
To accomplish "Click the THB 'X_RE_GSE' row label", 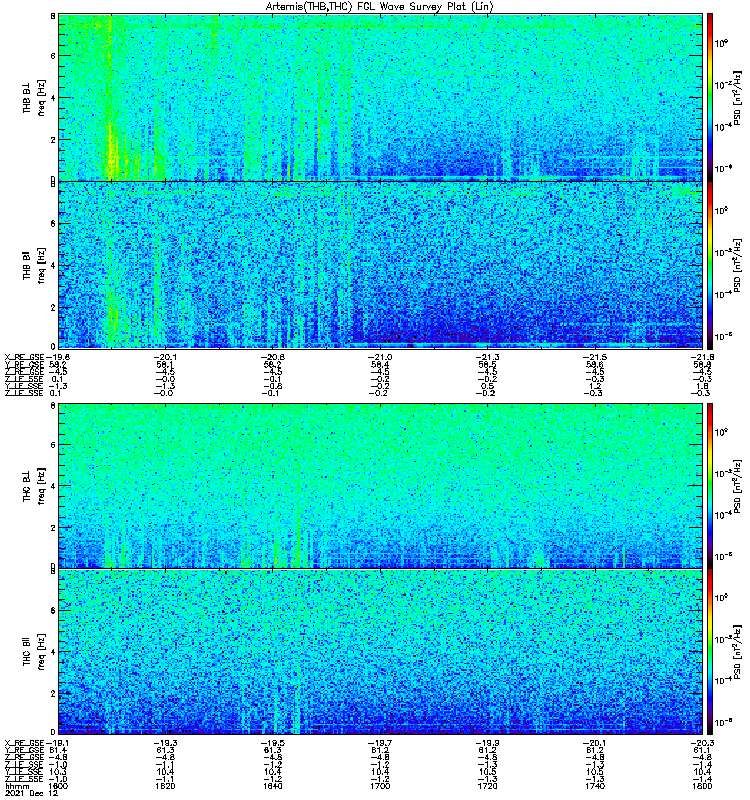I will pyautogui.click(x=24, y=357).
